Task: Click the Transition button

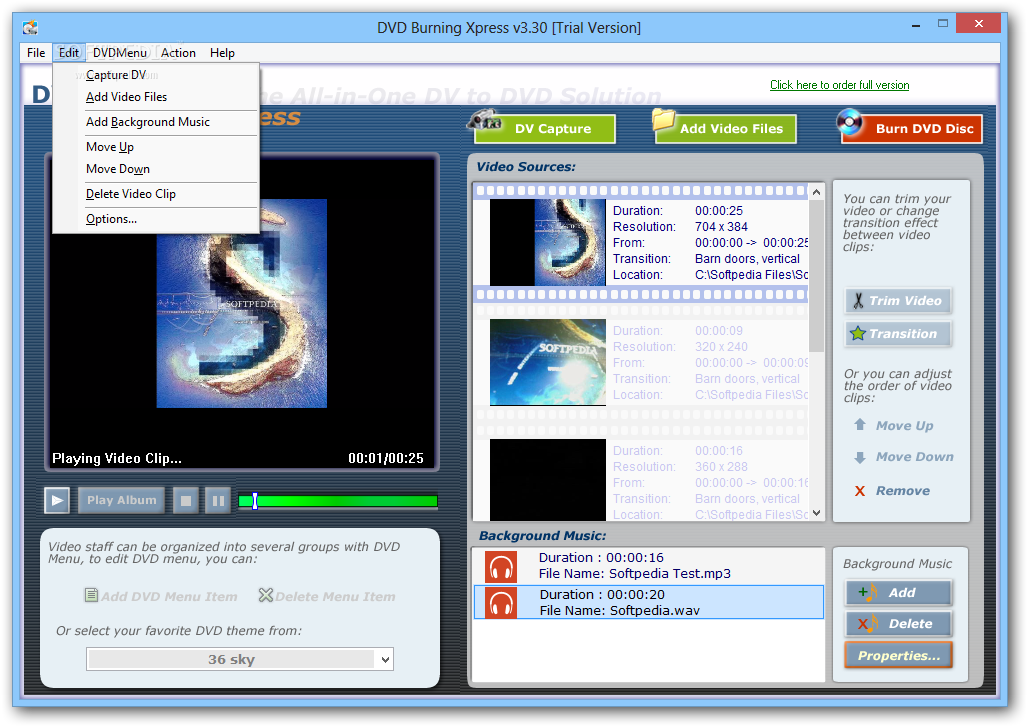Action: tap(898, 334)
